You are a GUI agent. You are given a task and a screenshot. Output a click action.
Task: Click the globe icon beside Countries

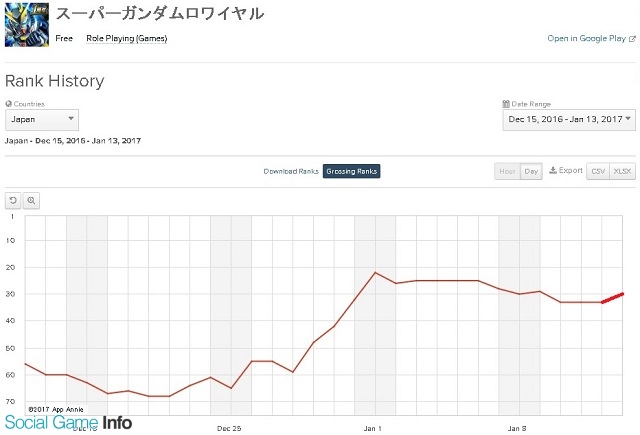pyautogui.click(x=9, y=104)
